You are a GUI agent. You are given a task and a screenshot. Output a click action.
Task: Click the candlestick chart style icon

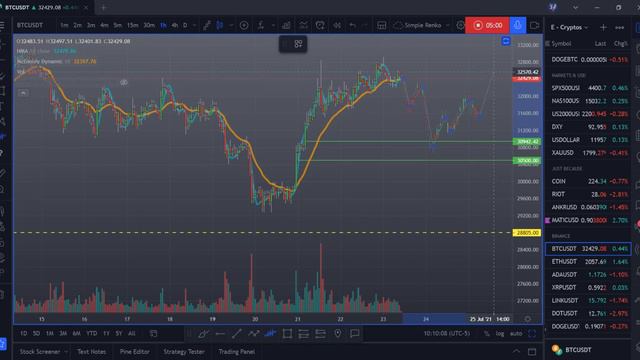click(220, 25)
